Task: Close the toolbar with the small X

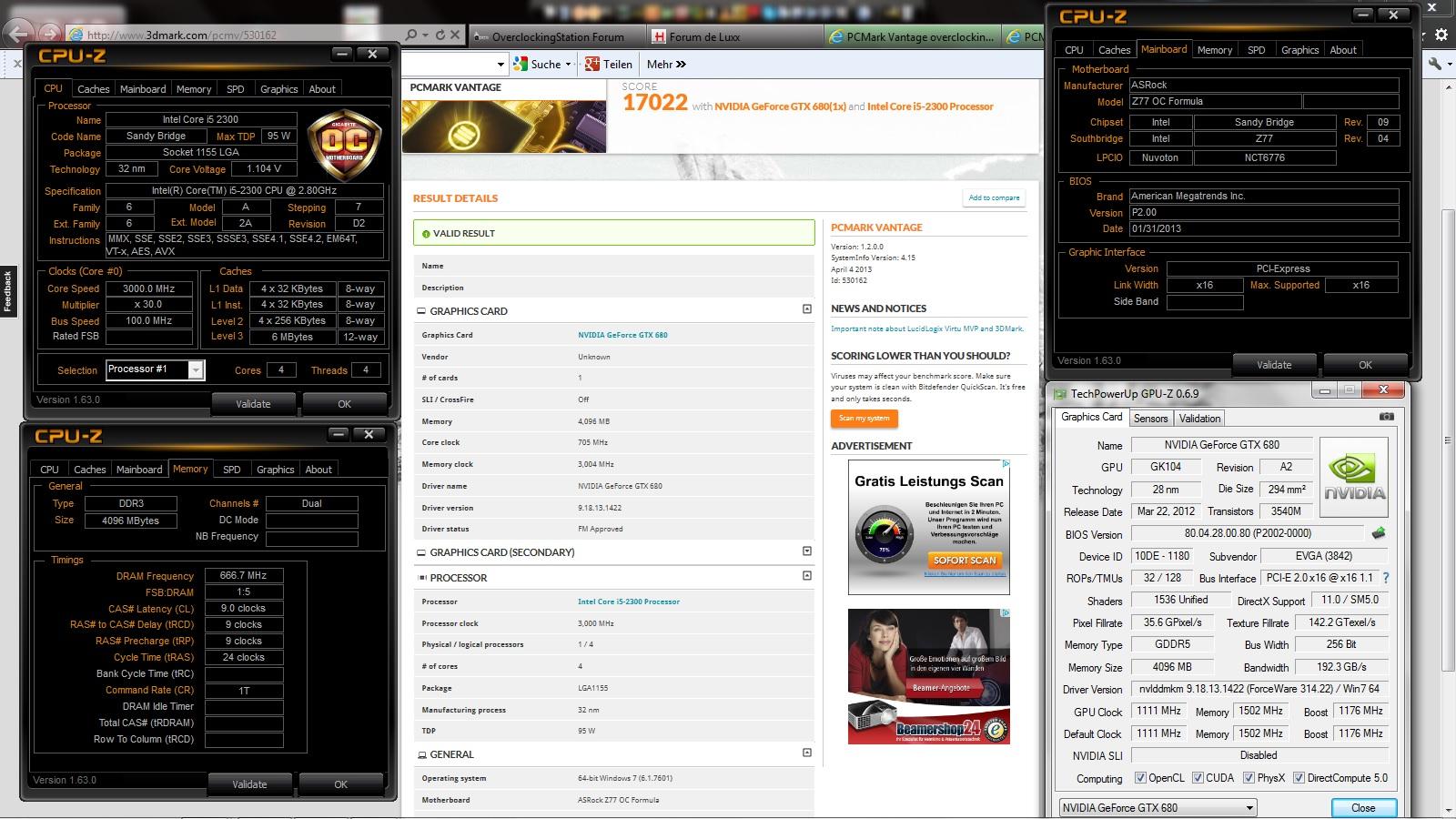Action: coord(16,64)
